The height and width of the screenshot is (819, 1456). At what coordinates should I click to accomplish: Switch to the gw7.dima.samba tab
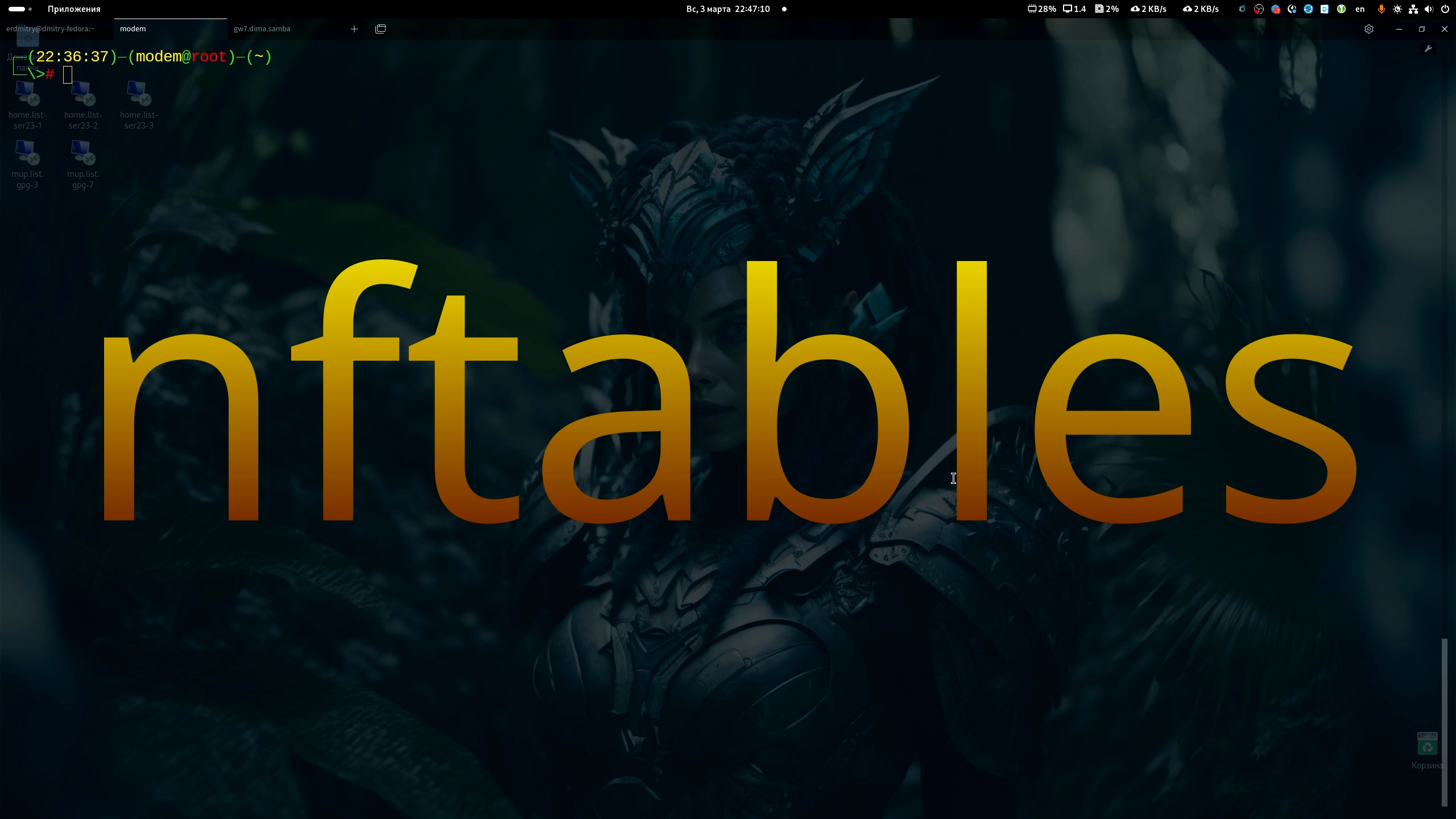pos(262,29)
